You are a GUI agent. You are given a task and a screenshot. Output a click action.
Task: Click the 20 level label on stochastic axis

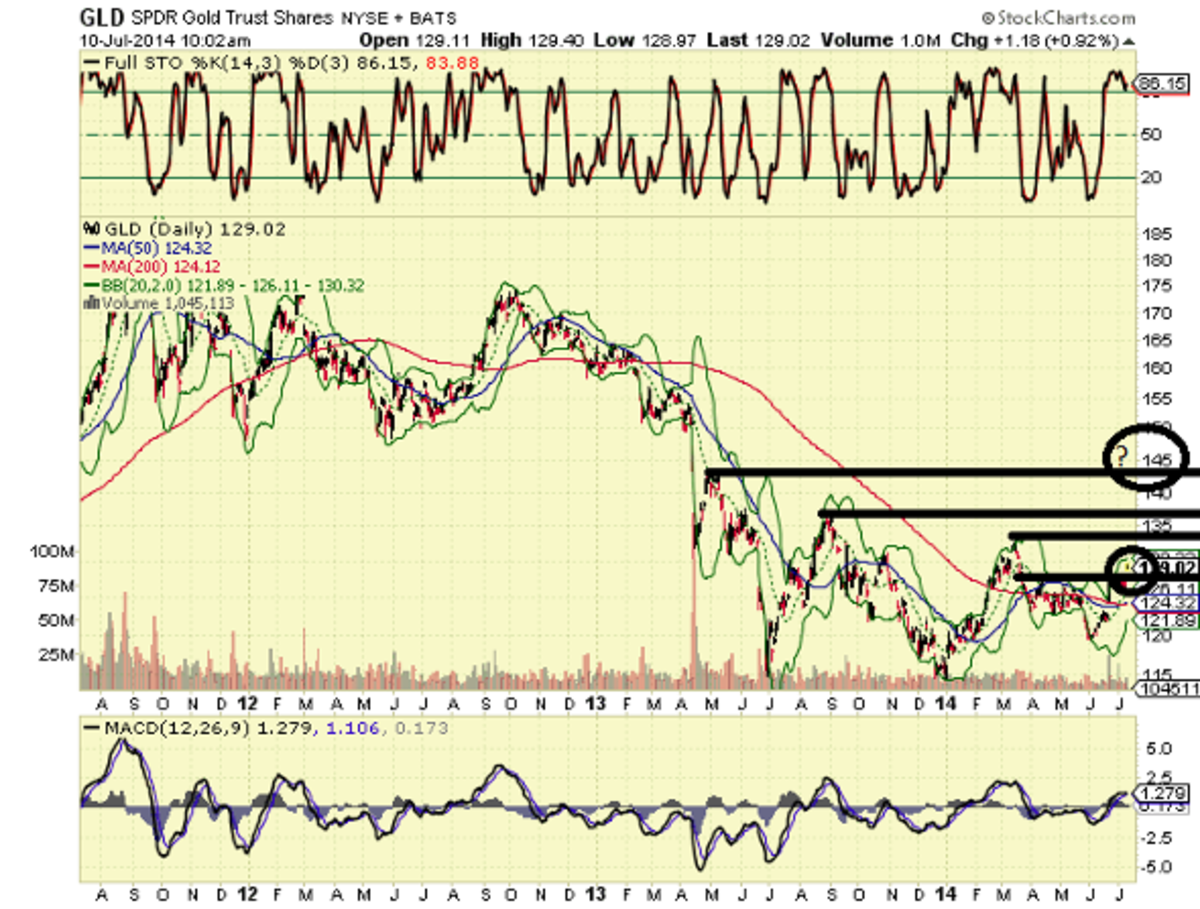click(x=1151, y=178)
